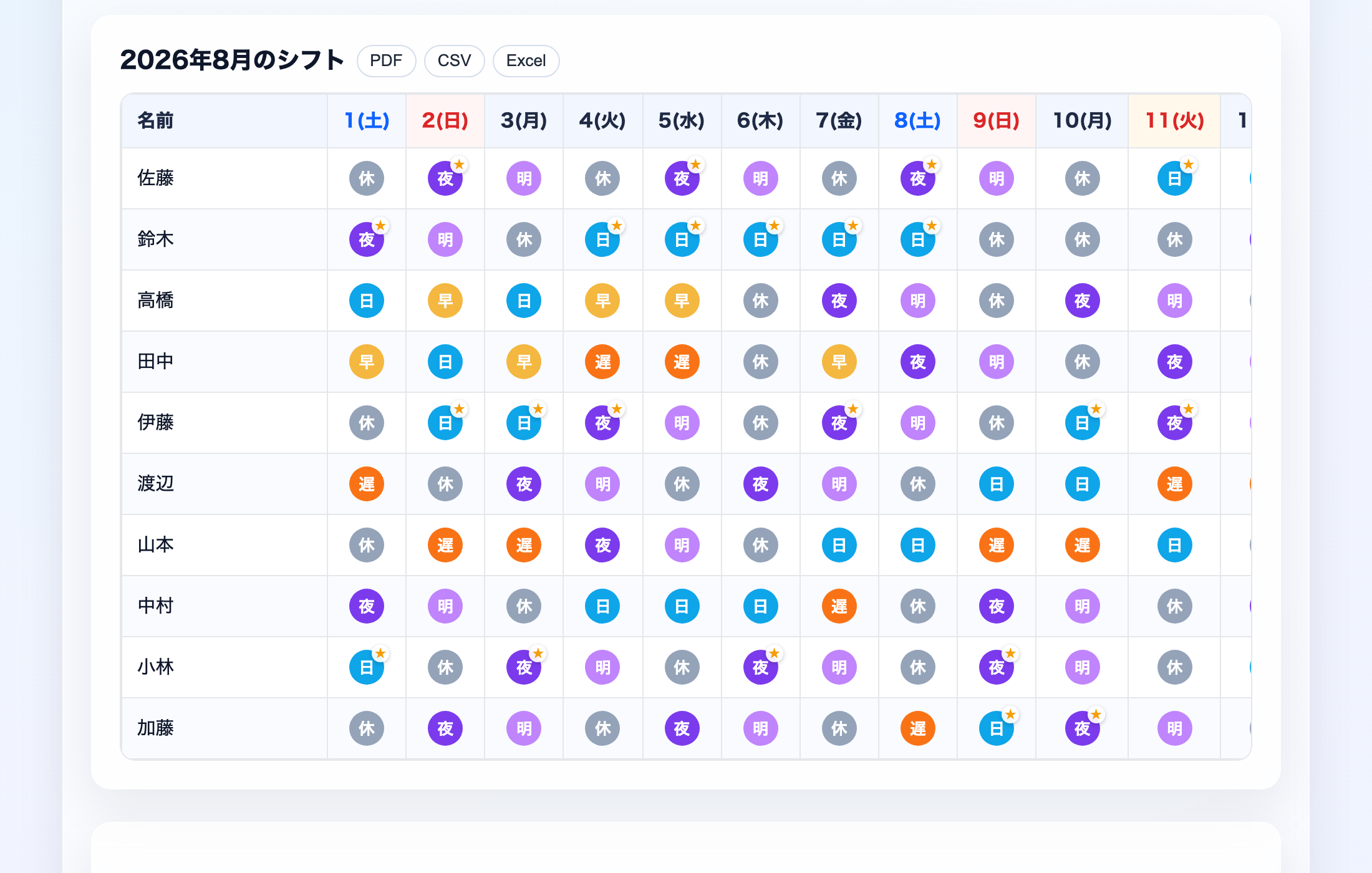Select staff name 鈴木
This screenshot has width=1372, height=873.
click(x=156, y=239)
